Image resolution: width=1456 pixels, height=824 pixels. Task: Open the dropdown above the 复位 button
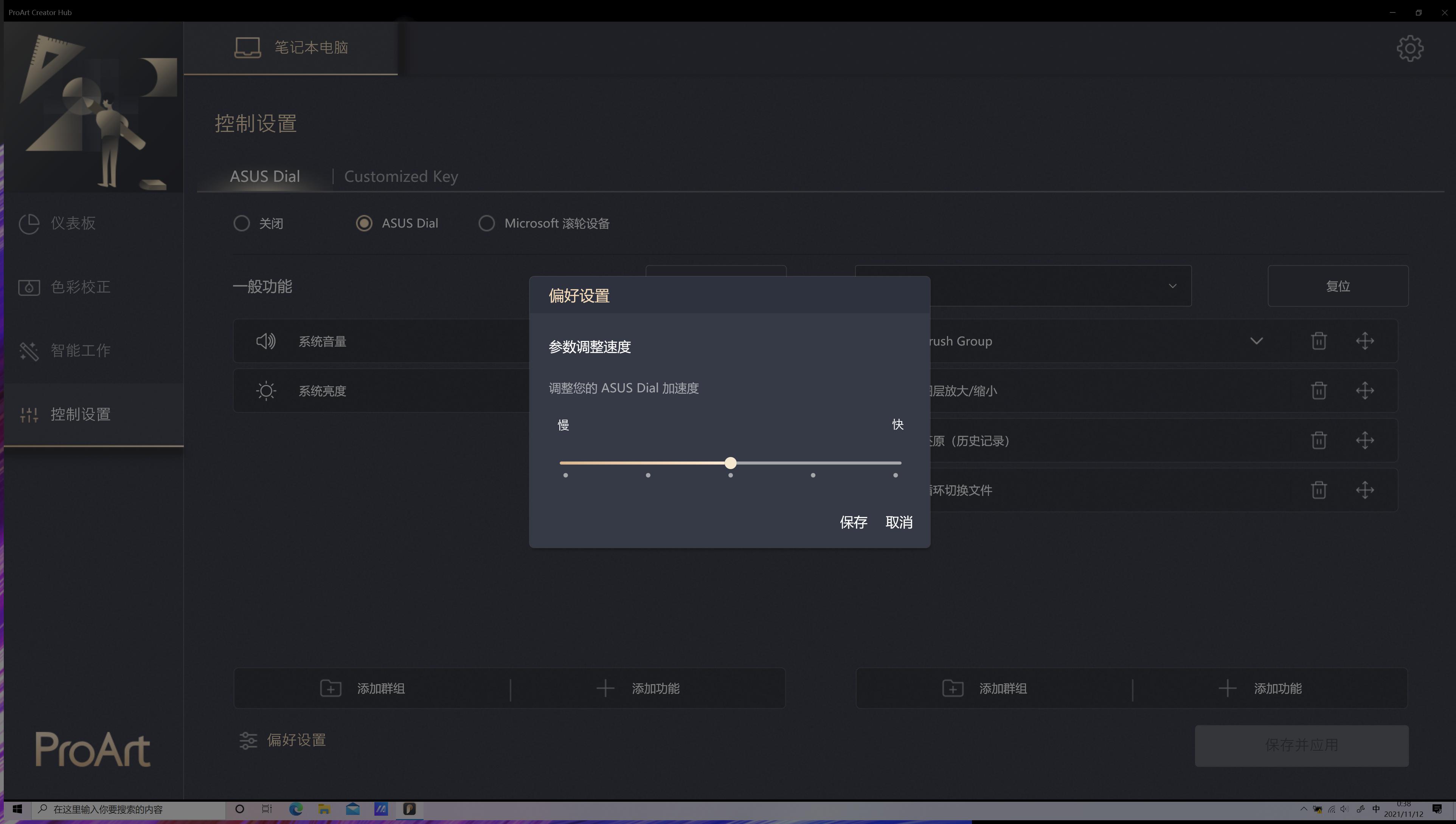point(1173,286)
